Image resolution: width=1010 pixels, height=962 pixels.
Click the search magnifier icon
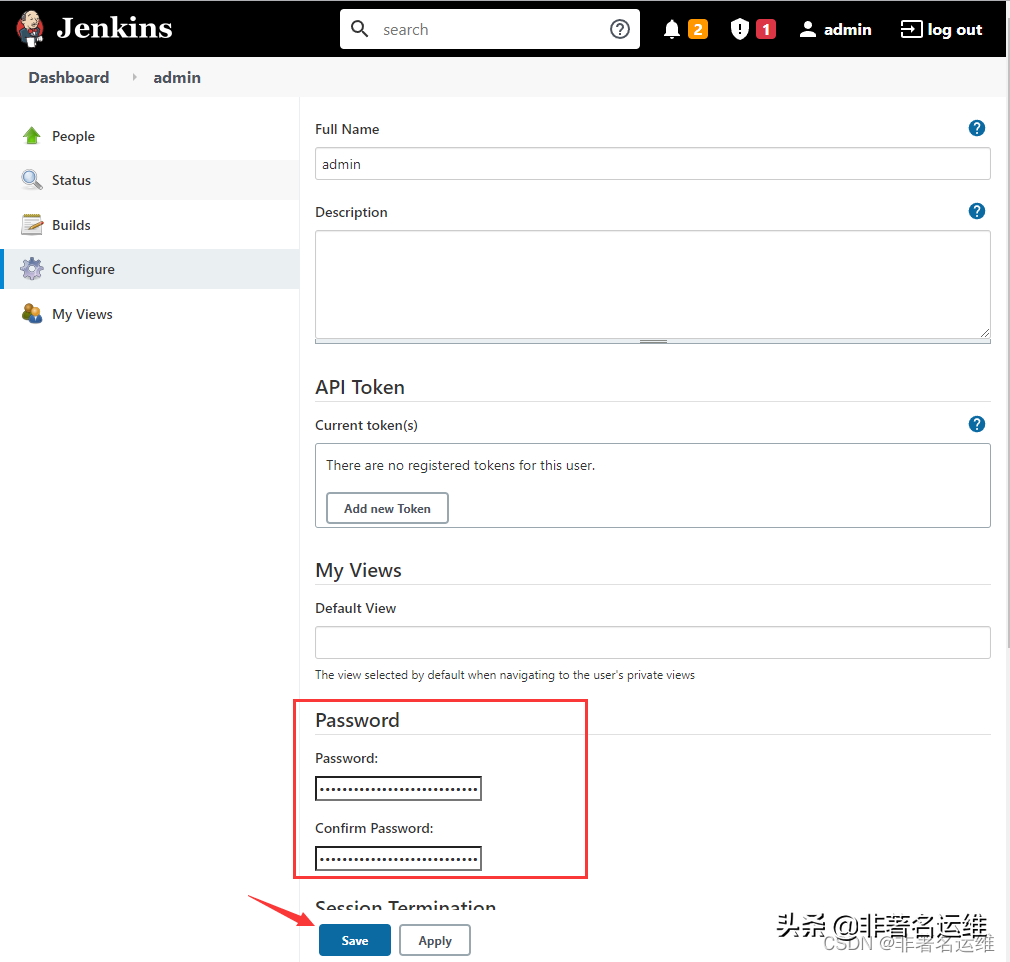tap(359, 29)
